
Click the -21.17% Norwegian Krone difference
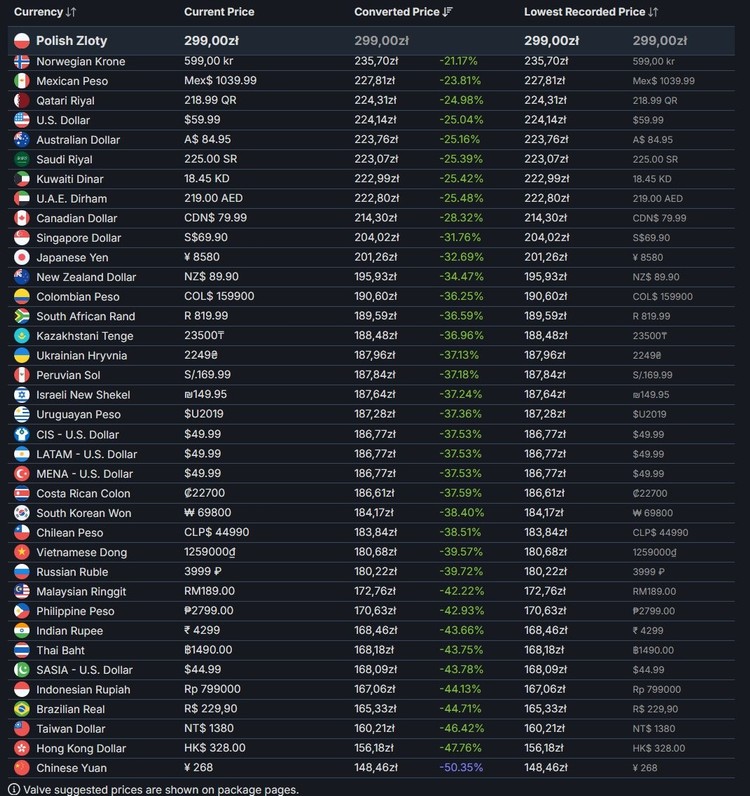[459, 61]
